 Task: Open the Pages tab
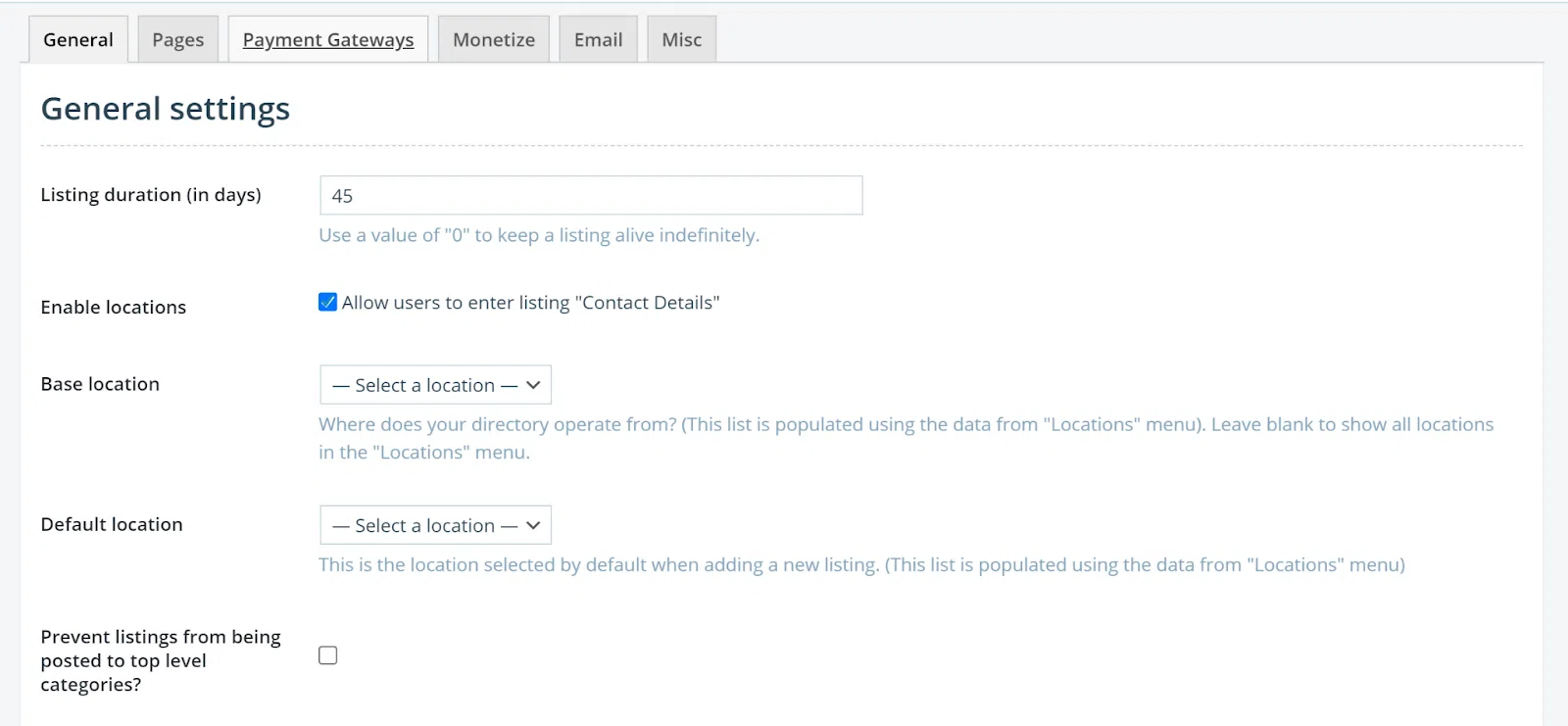point(177,40)
